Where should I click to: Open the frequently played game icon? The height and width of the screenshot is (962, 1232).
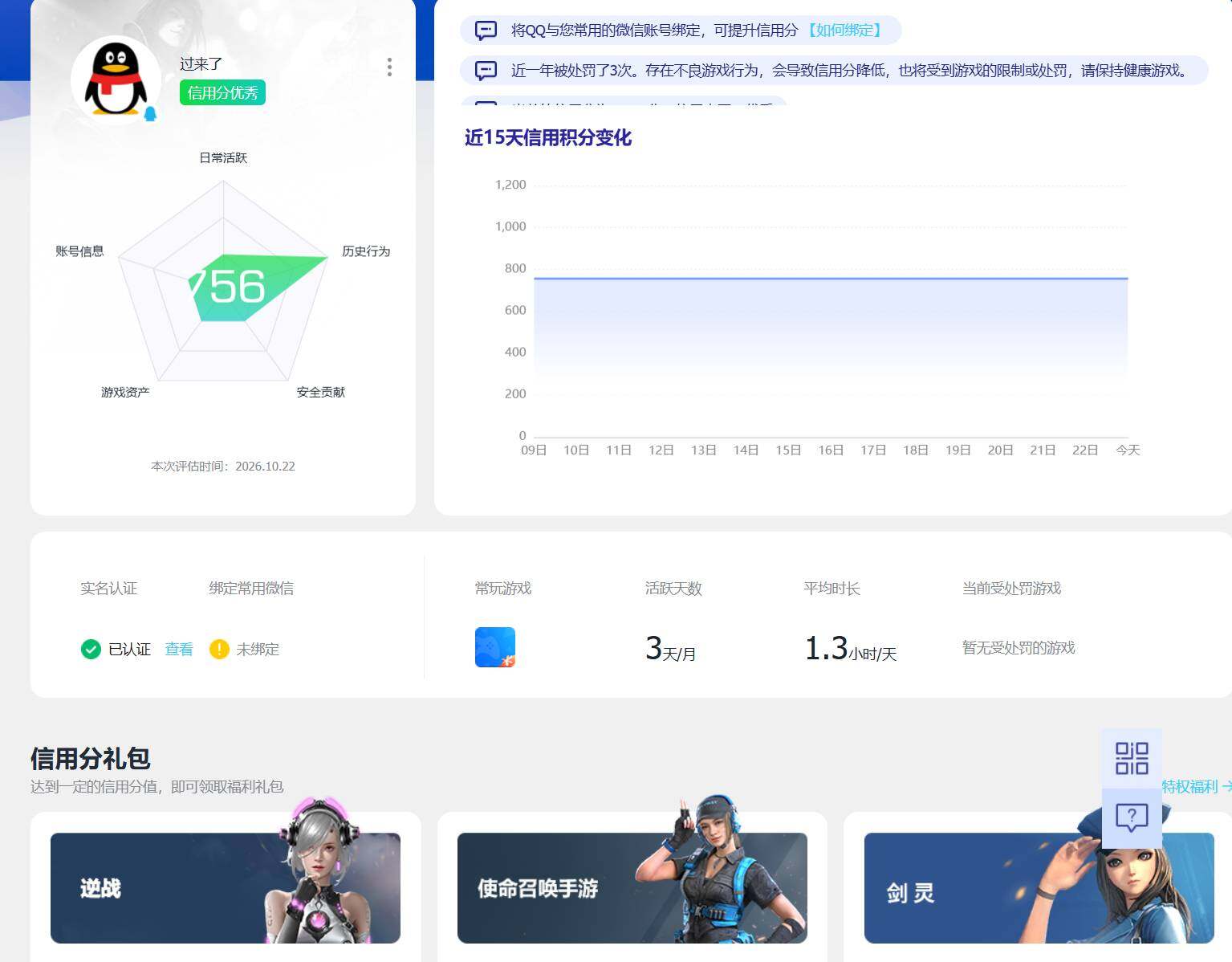(x=495, y=647)
